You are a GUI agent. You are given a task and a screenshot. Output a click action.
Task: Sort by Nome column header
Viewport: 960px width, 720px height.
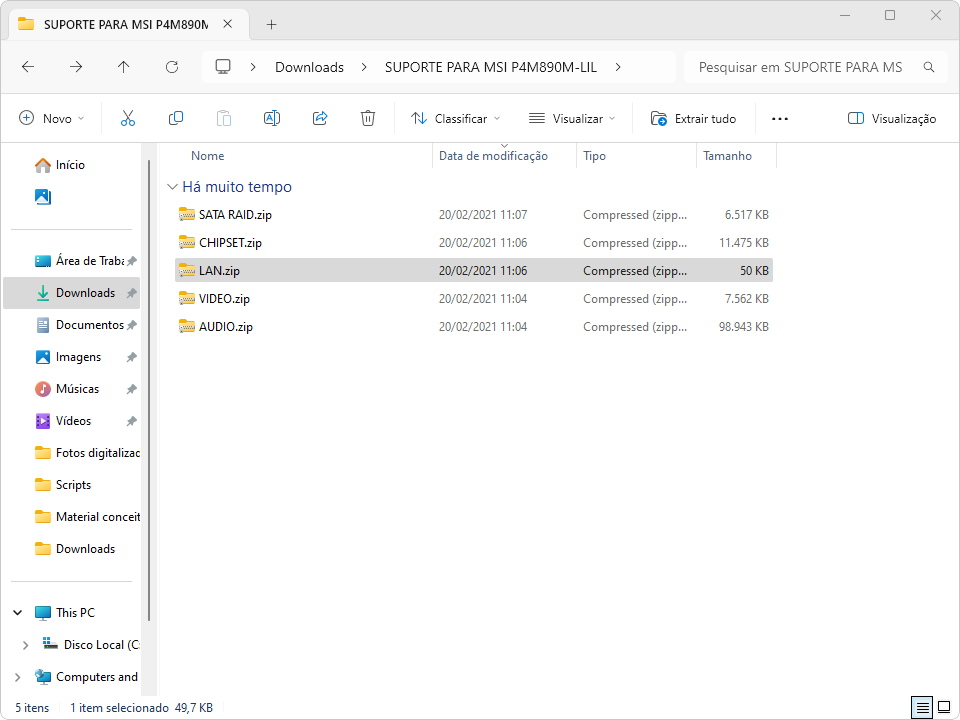point(208,156)
